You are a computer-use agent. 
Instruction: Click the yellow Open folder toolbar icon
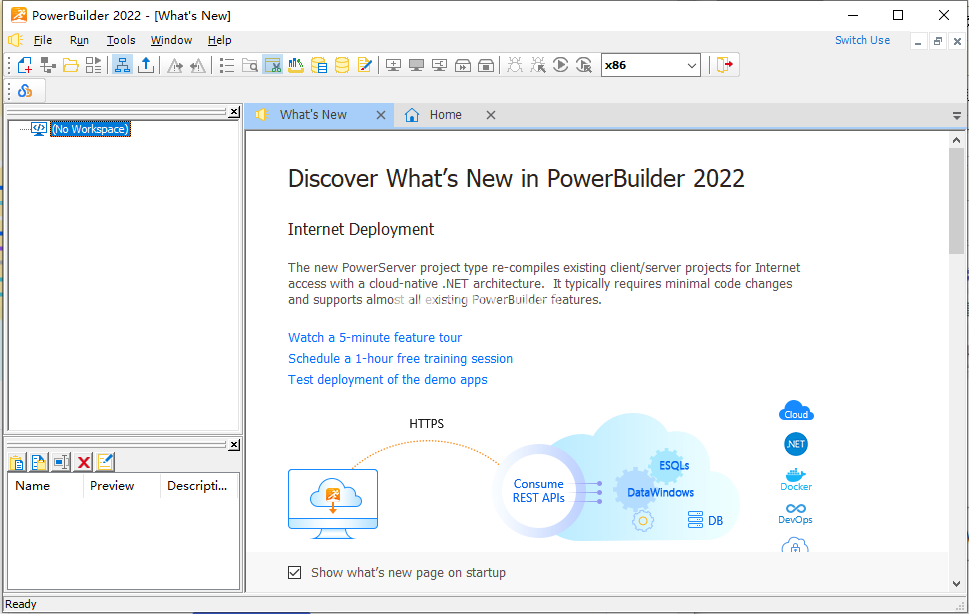(x=70, y=65)
